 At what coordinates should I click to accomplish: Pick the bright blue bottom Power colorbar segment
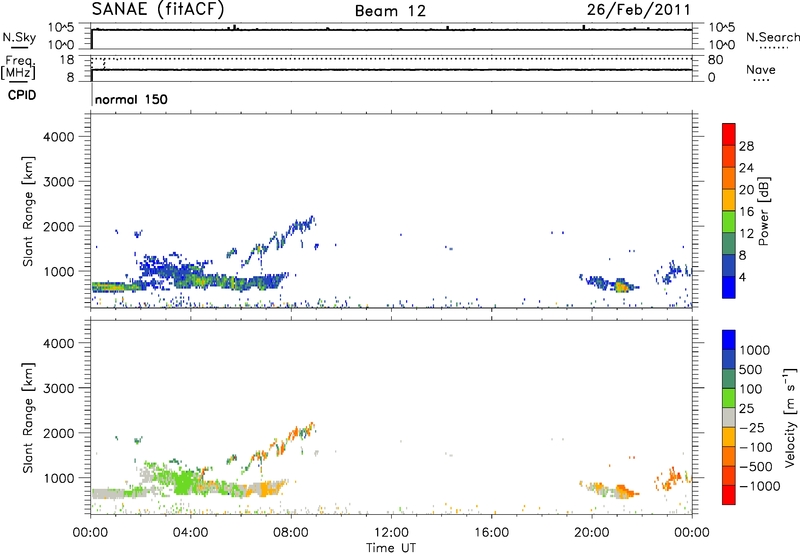tap(729, 287)
